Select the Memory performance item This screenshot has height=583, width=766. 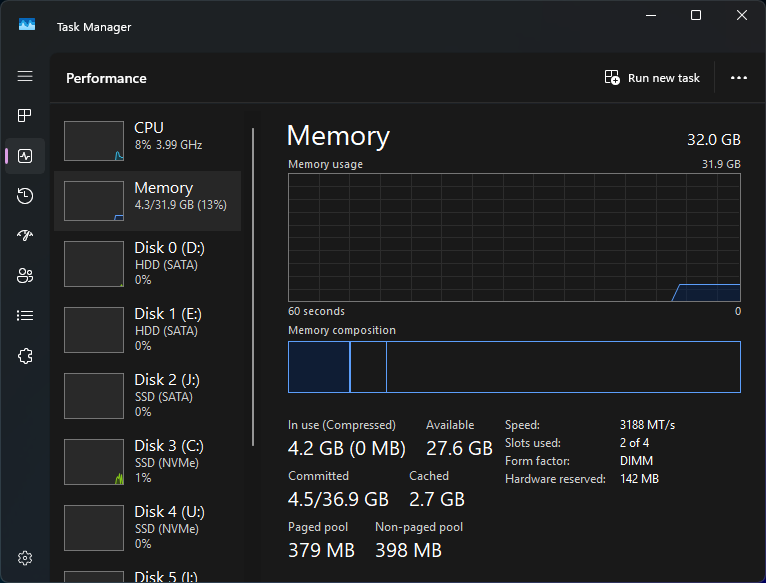click(147, 201)
